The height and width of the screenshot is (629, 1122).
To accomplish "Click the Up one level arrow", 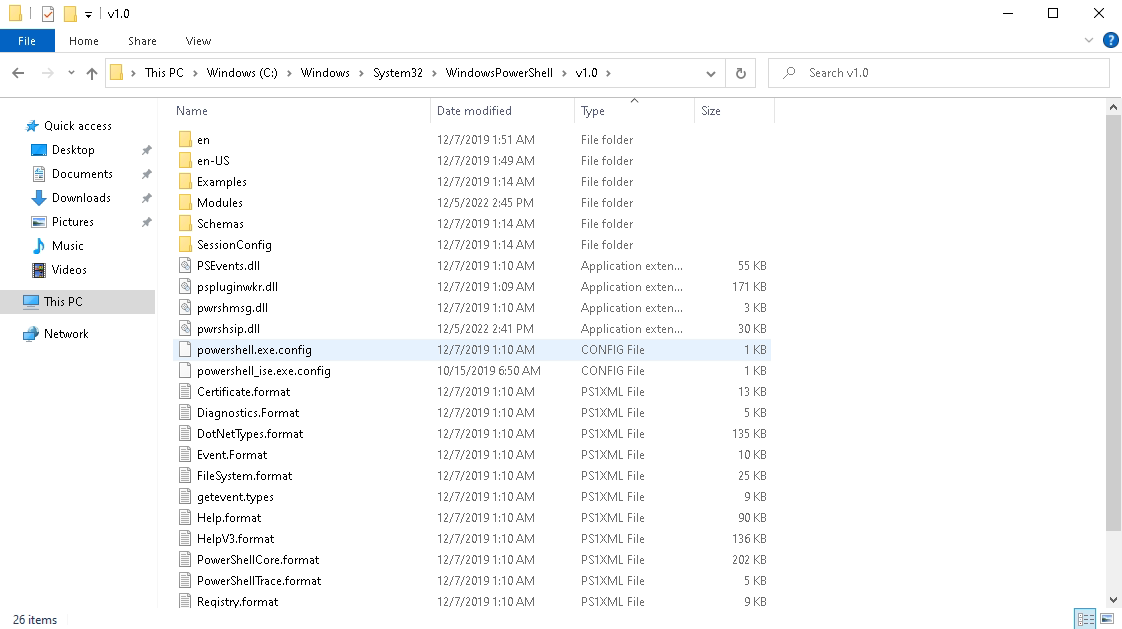I will point(92,73).
